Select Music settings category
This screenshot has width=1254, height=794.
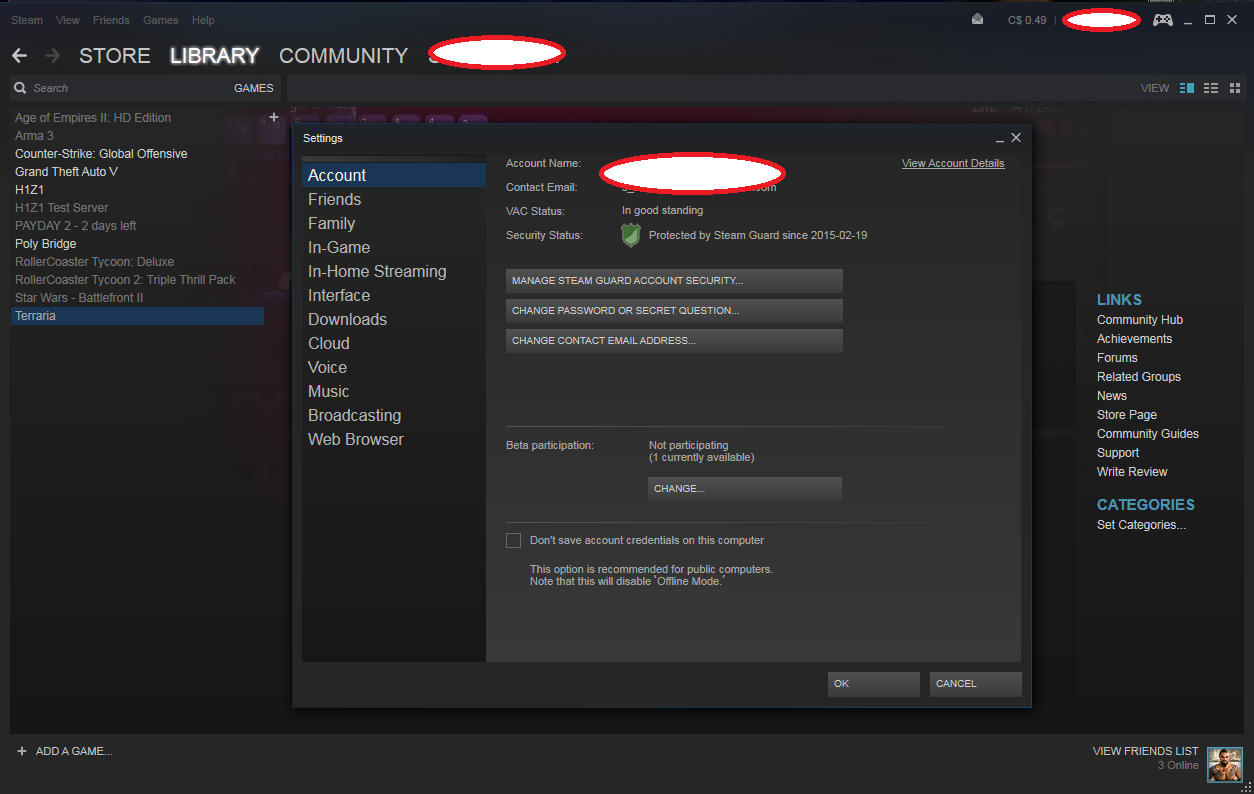click(394, 391)
